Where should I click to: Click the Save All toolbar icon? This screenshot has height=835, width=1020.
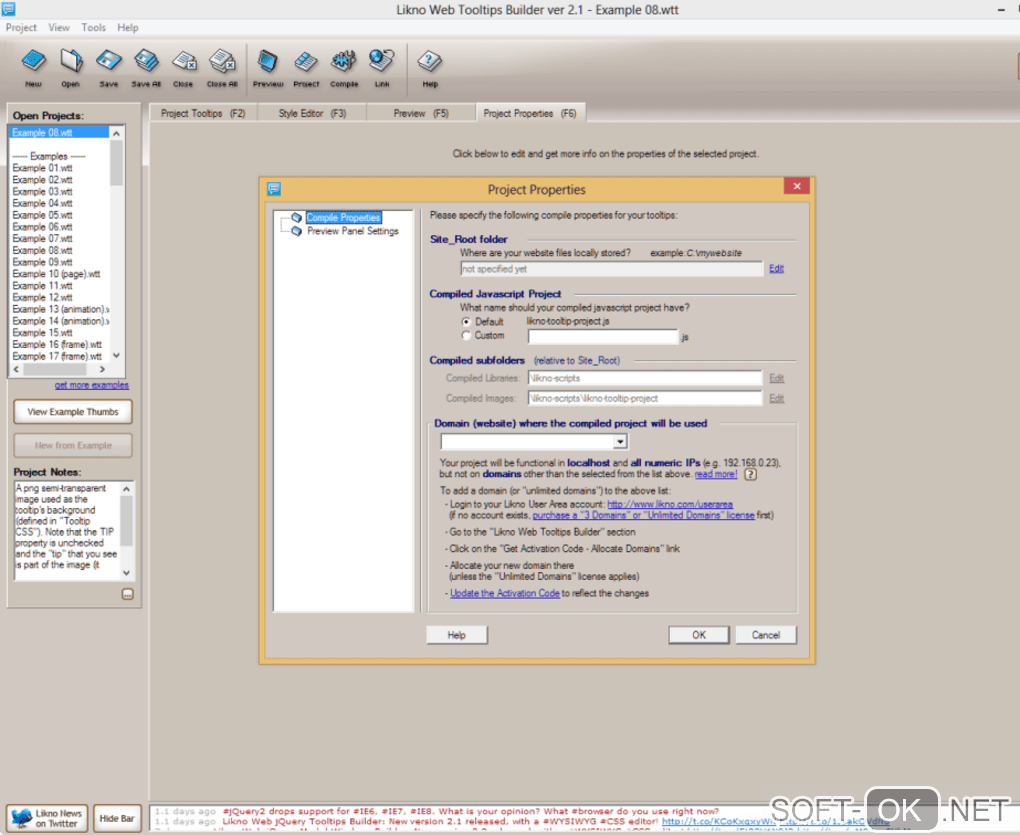click(146, 68)
